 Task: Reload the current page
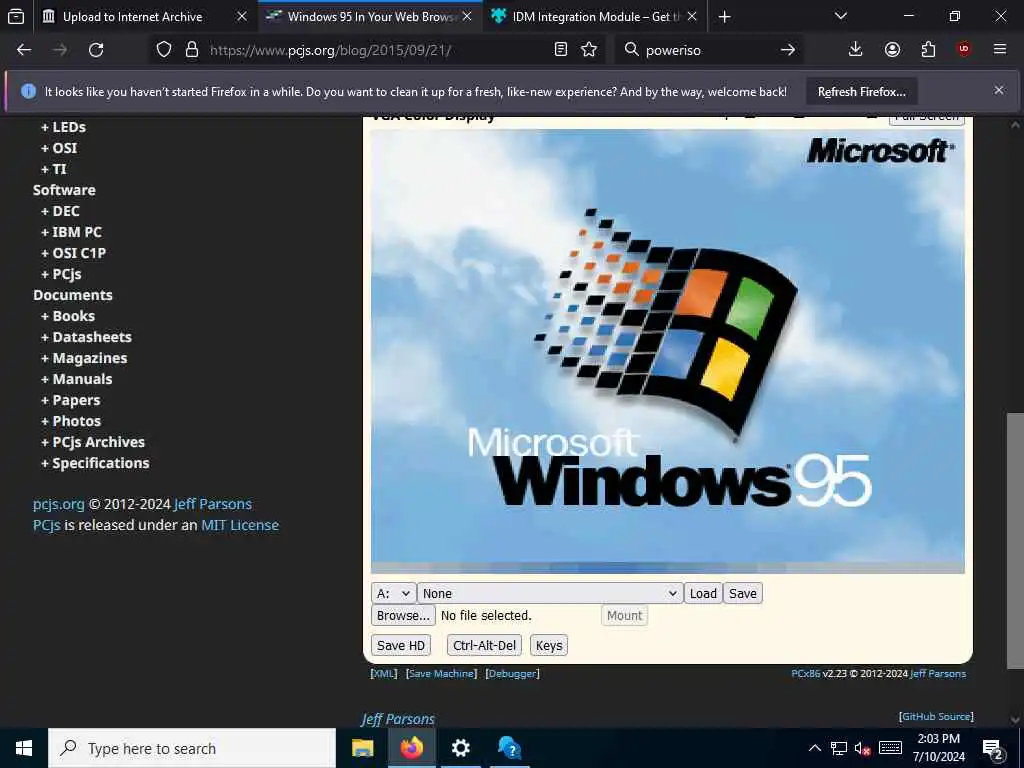tap(96, 50)
